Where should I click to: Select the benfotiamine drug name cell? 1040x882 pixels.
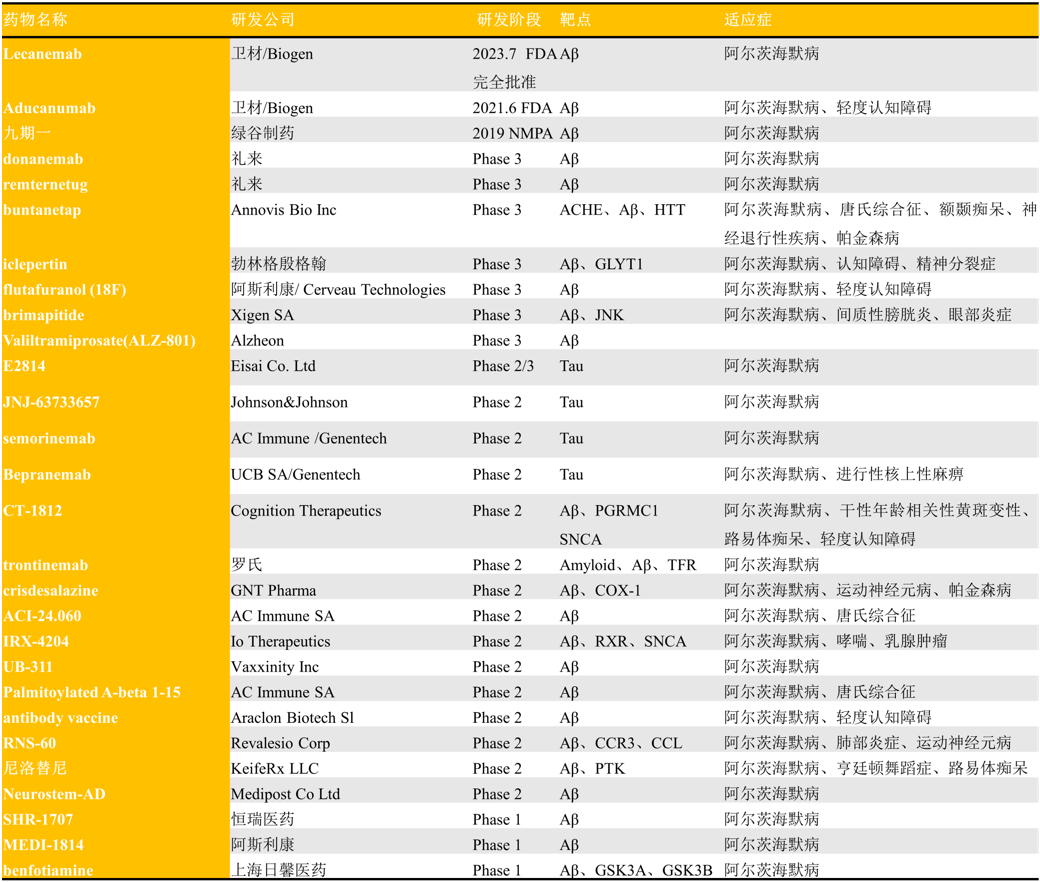(x=48, y=870)
